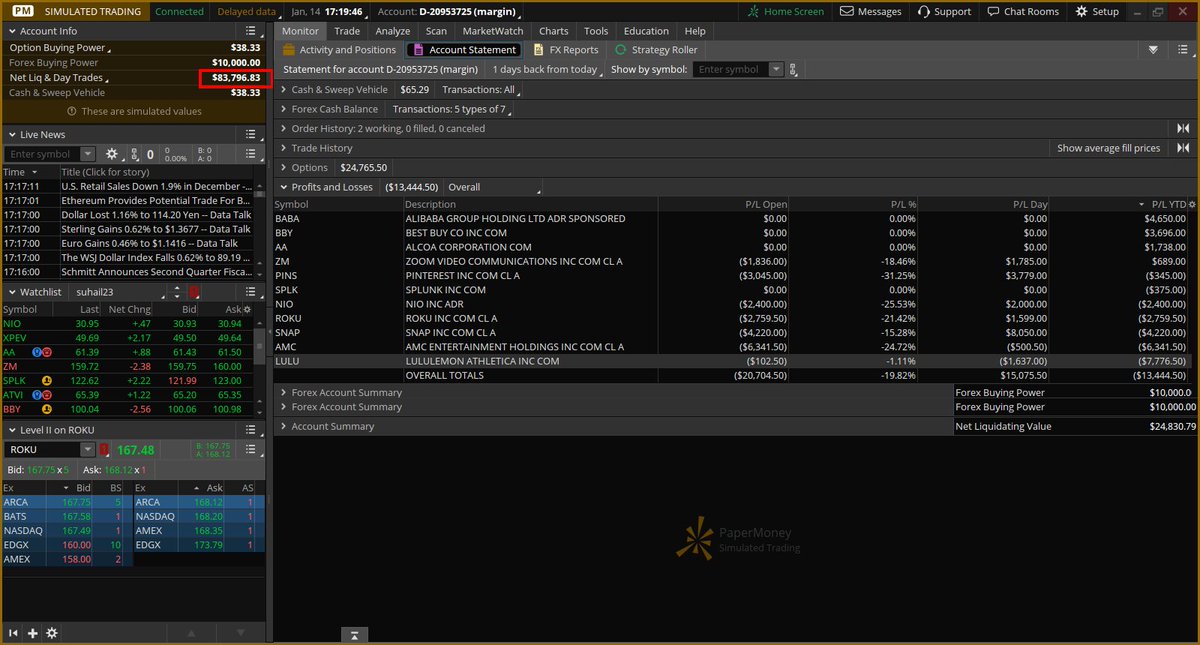Click the PM PaperMoney logo badge
The width and height of the screenshot is (1200, 645).
[x=21, y=11]
